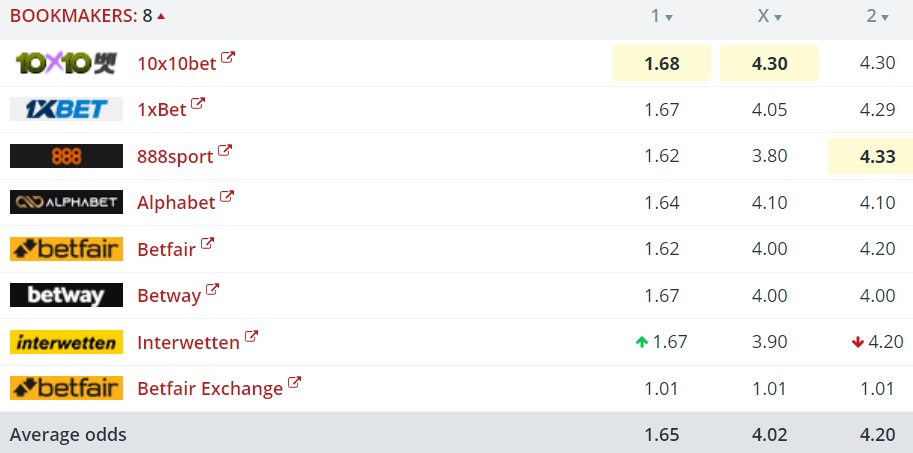
Task: Click Interwetten 1.67 odds with green arrow
Action: point(661,342)
